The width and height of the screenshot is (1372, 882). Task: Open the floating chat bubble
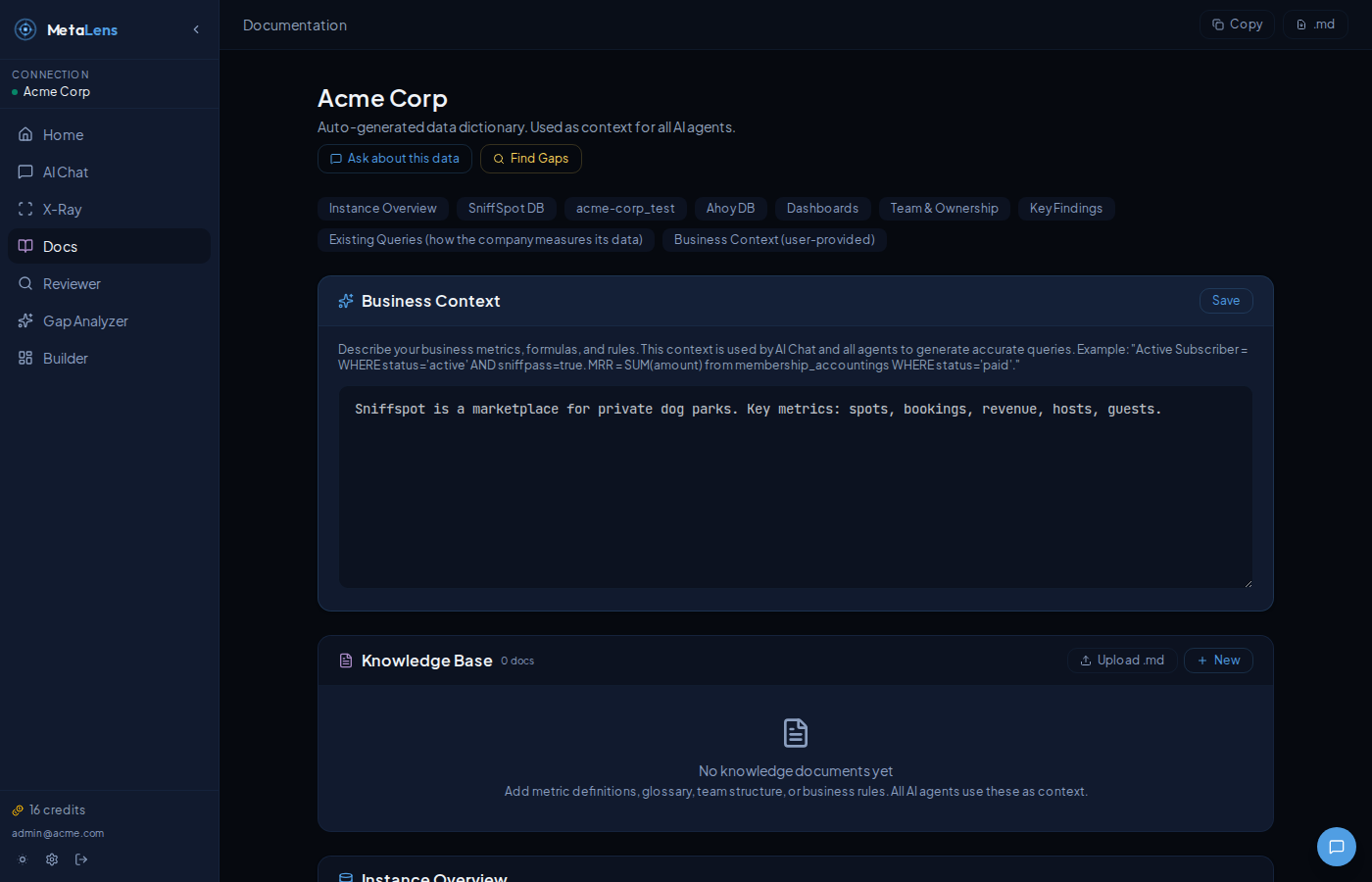click(x=1336, y=847)
